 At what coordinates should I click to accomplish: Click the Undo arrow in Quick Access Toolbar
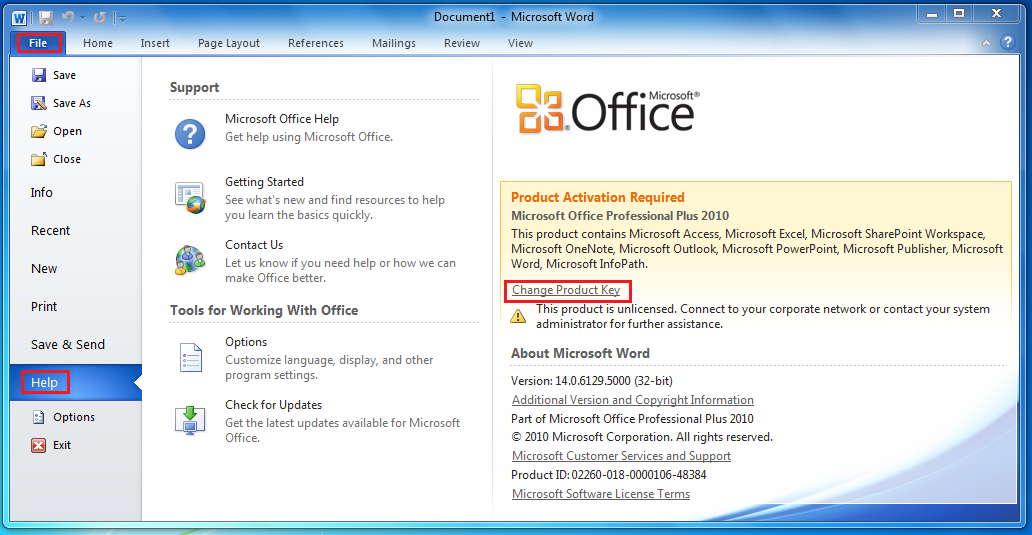67,18
